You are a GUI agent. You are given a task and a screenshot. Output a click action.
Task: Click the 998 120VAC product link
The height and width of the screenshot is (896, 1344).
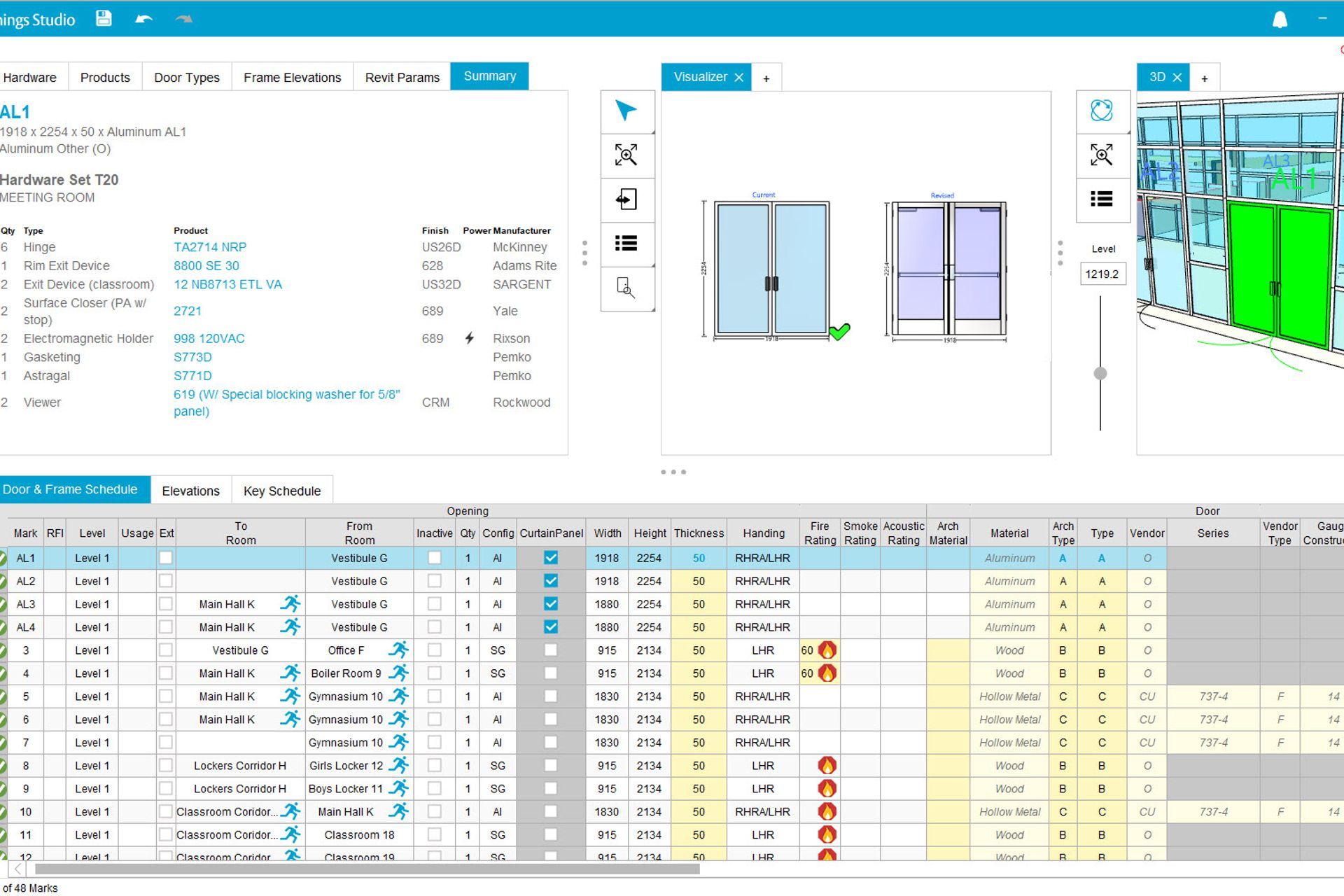pyautogui.click(x=209, y=339)
